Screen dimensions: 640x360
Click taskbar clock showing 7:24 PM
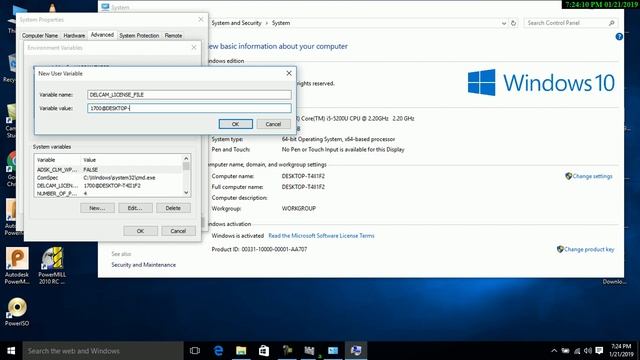click(621, 351)
